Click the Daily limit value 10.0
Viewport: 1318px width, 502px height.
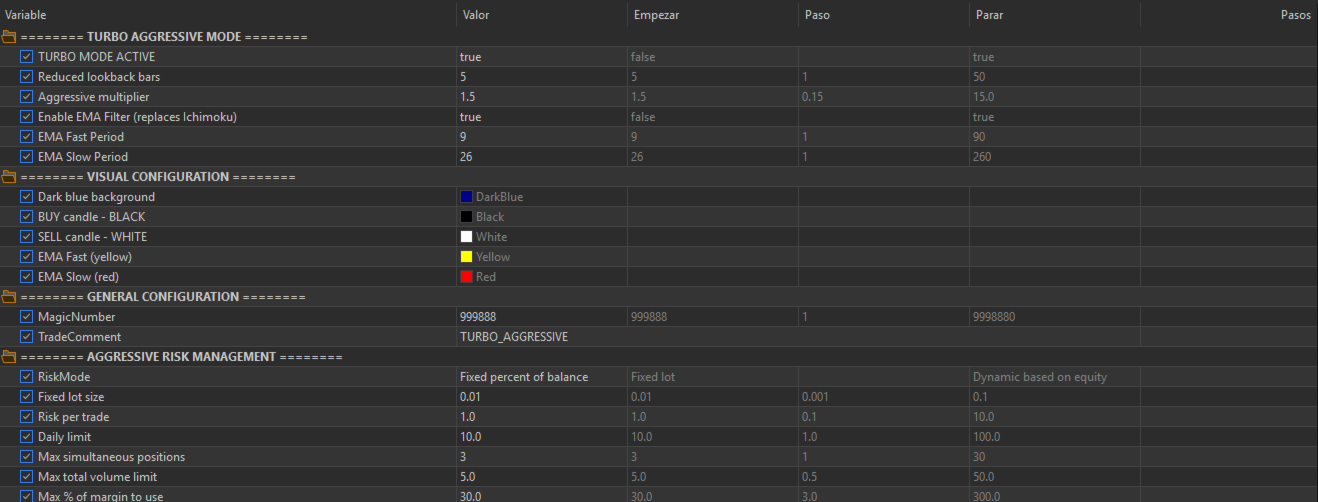click(471, 437)
